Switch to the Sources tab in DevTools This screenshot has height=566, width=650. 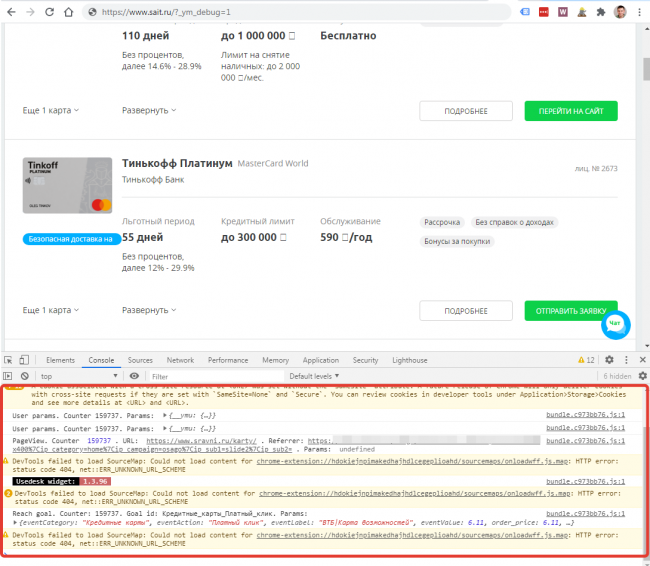tap(140, 360)
